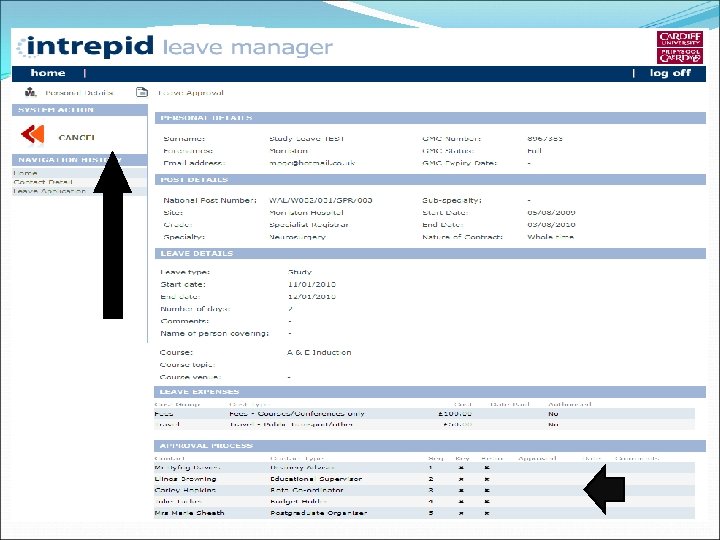The image size is (720, 540).
Task: Click leave end date 12/01/2010
Action: pos(312,297)
